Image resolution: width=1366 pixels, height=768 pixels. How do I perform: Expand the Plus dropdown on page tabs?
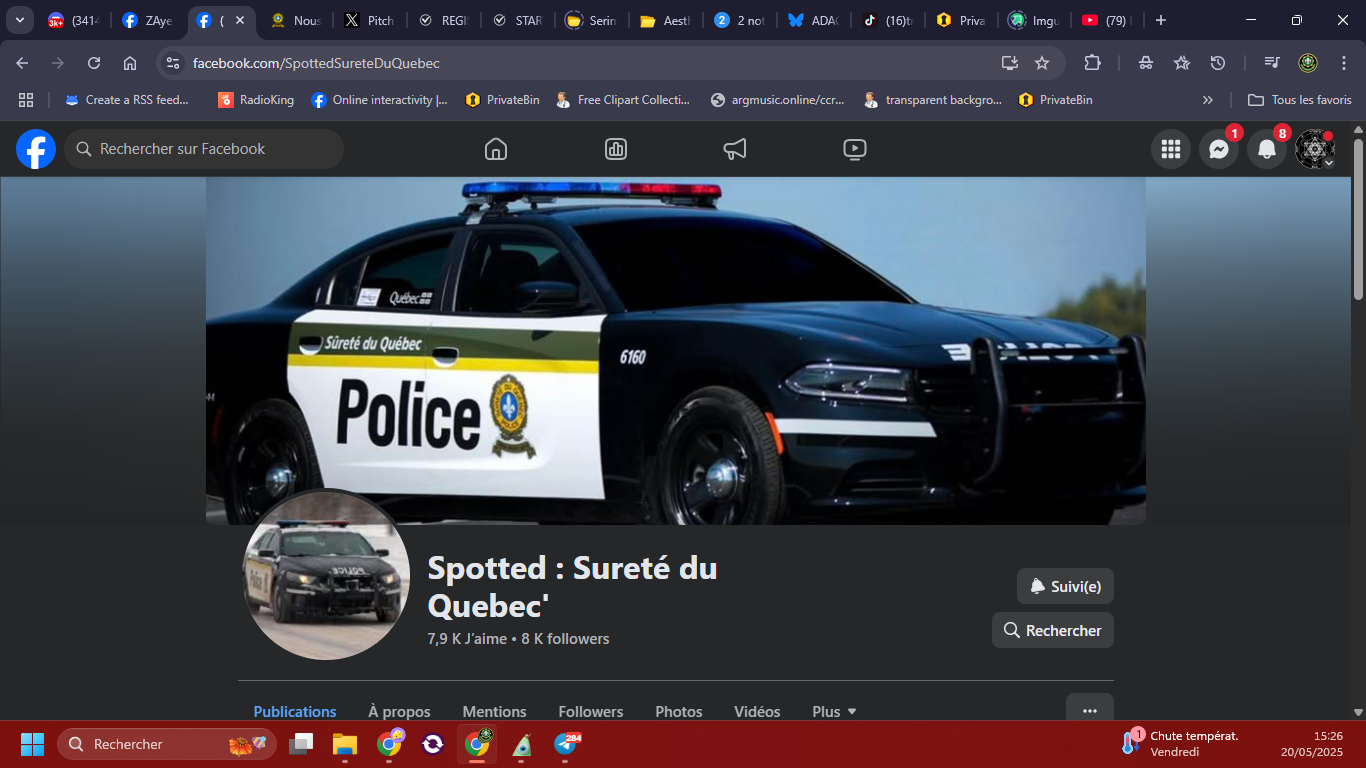834,711
